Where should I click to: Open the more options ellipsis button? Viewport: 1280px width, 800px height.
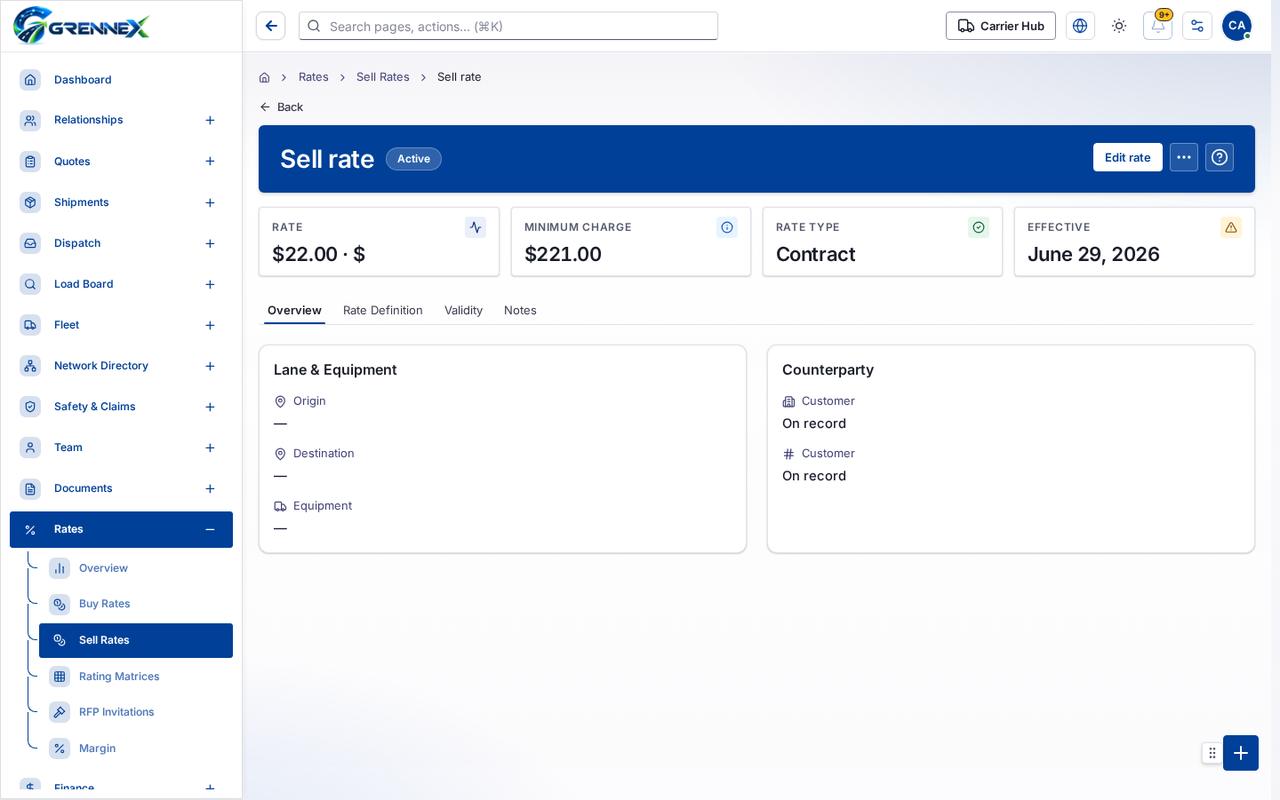pos(1184,157)
